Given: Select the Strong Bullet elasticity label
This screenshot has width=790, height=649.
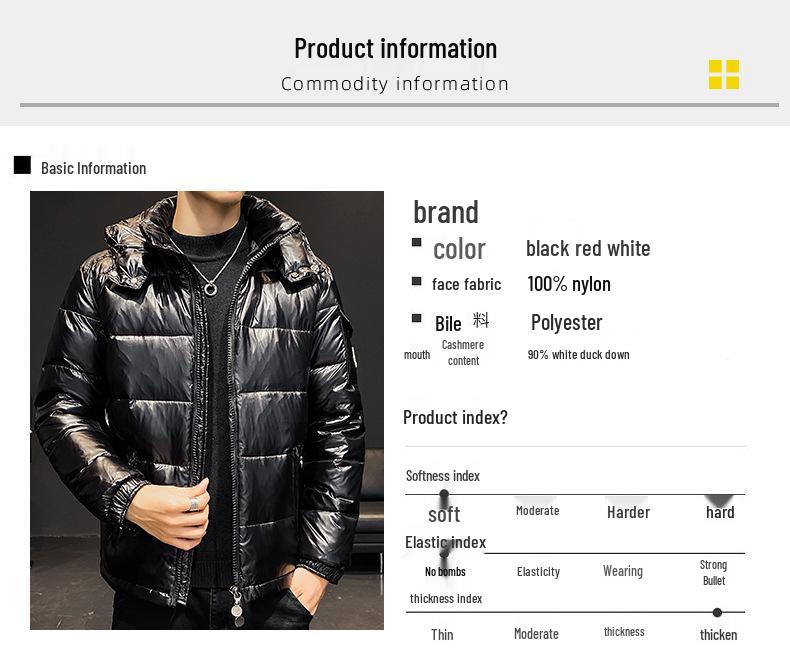Looking at the screenshot, I should point(713,573).
